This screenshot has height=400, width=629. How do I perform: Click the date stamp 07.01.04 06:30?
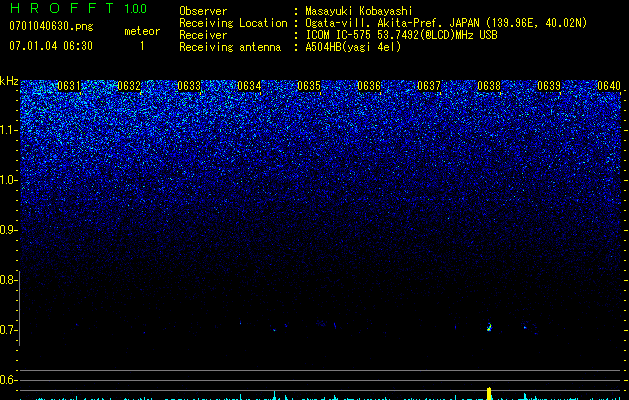point(51,46)
